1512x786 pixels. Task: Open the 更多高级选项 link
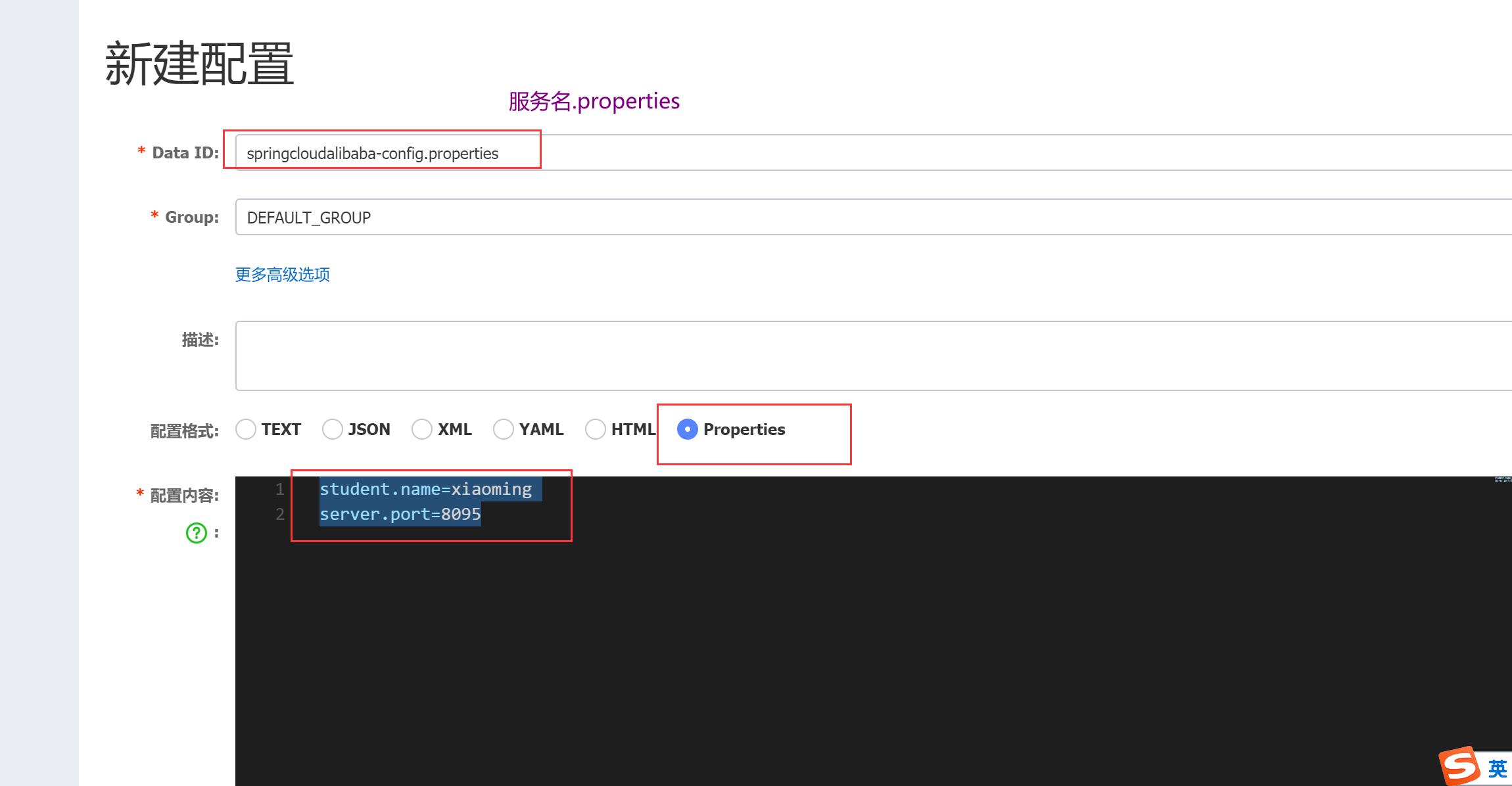283,275
